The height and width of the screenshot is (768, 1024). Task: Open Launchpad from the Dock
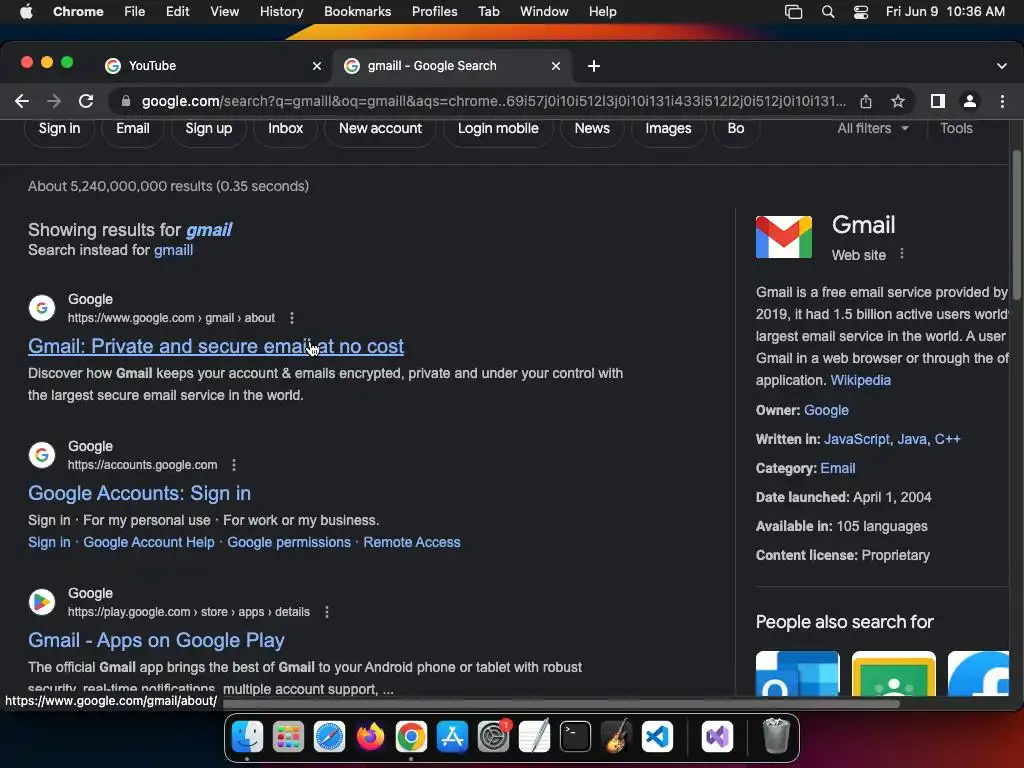pos(288,737)
